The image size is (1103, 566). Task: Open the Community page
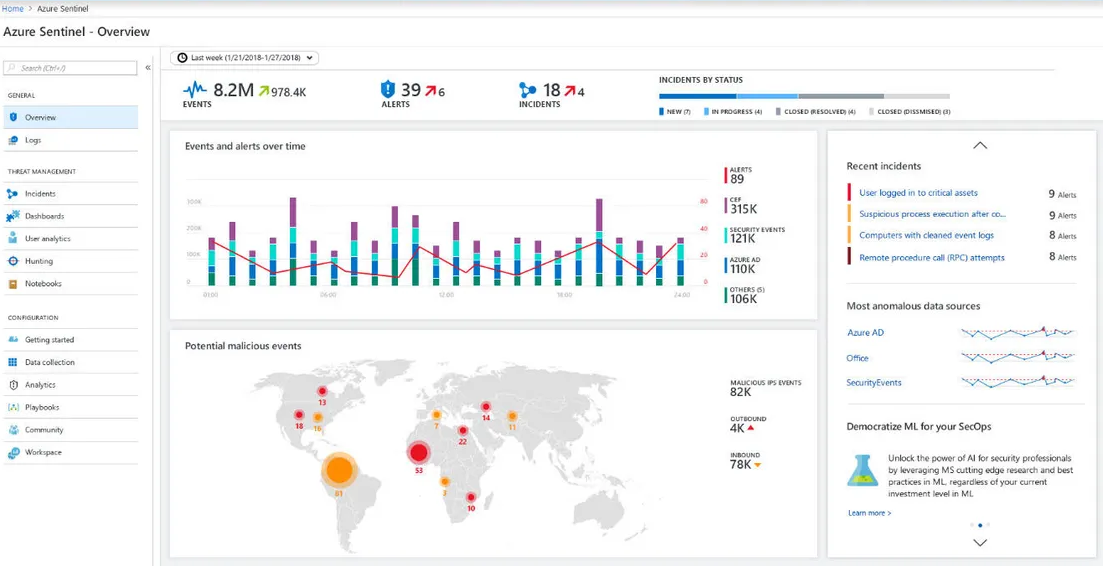[70, 430]
